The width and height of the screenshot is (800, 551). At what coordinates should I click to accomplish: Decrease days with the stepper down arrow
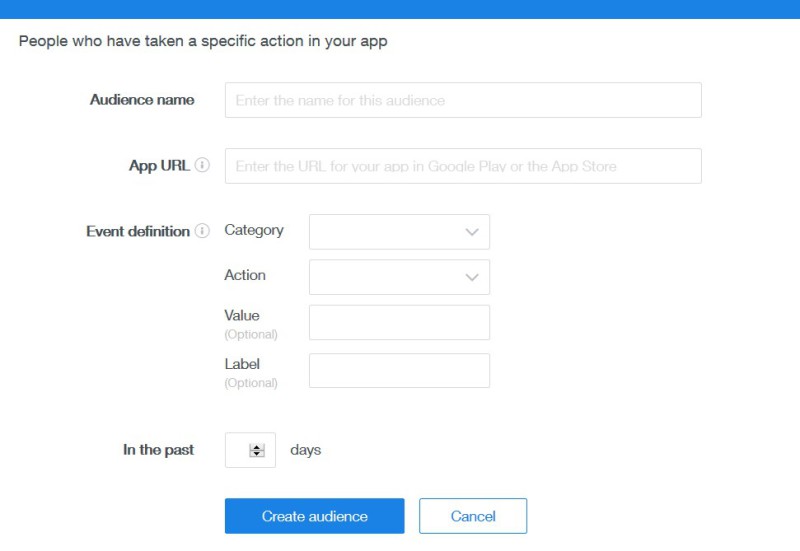pos(257,455)
